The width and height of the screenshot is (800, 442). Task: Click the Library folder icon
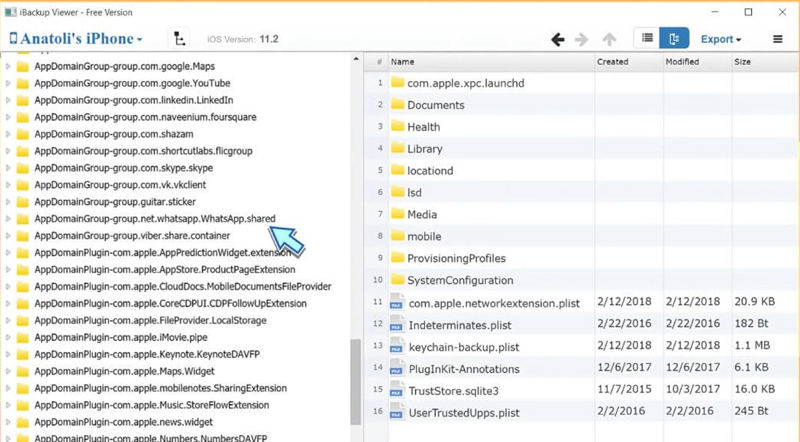pos(397,149)
